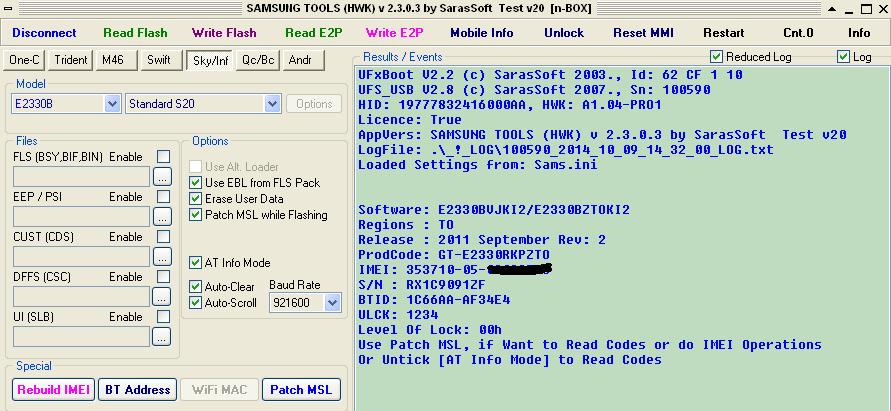Browse for CUST (CDS) file
This screenshot has height=411, width=891.
(x=162, y=256)
